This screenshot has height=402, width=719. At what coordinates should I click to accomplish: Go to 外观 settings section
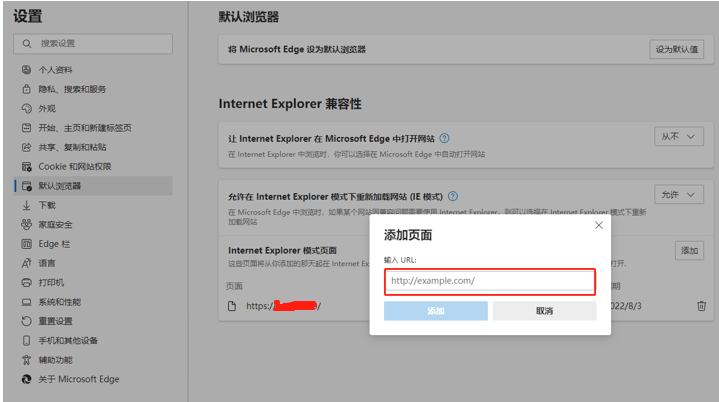coord(94,109)
